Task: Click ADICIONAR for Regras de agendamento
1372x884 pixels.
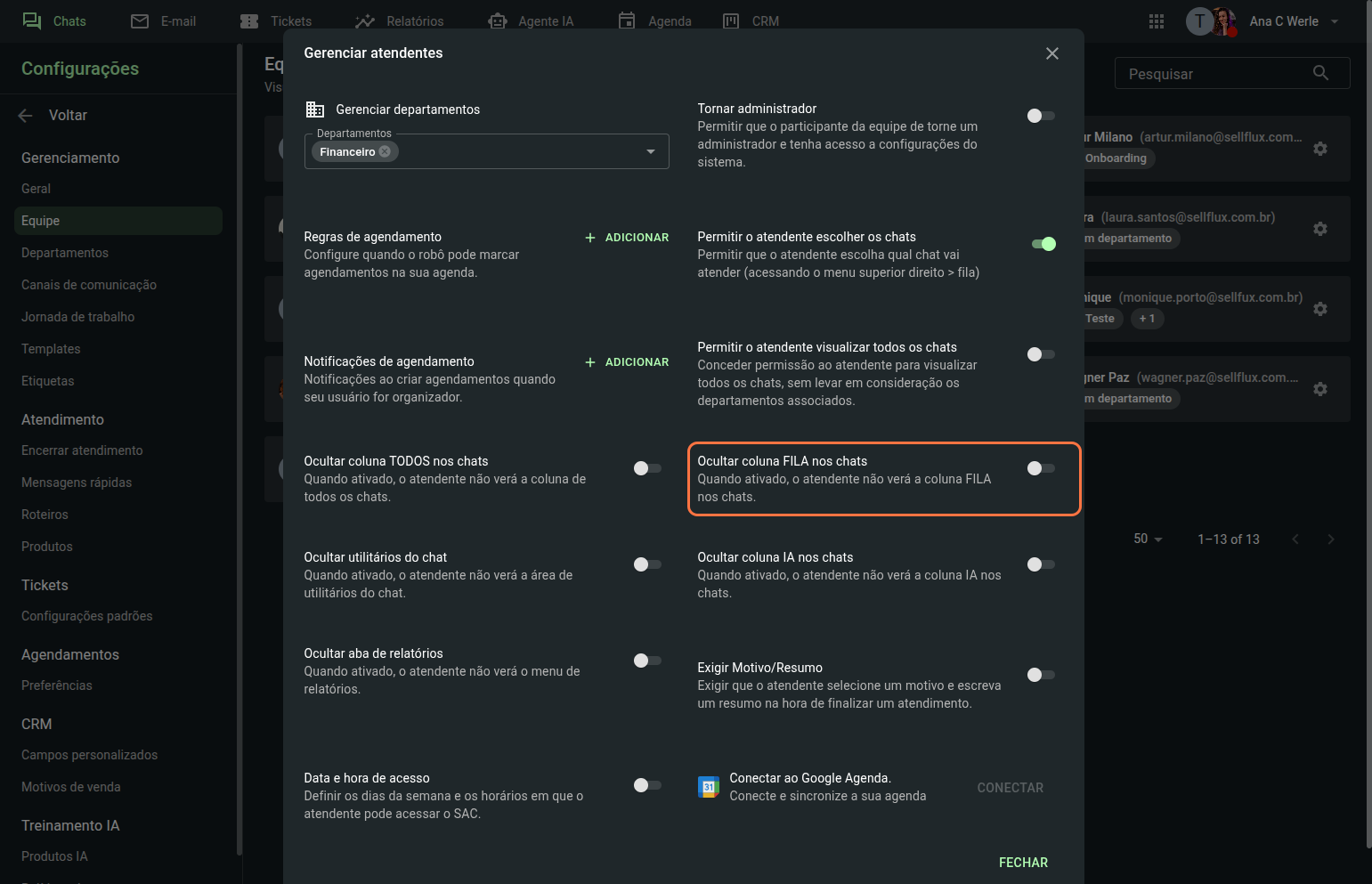Action: (x=627, y=238)
